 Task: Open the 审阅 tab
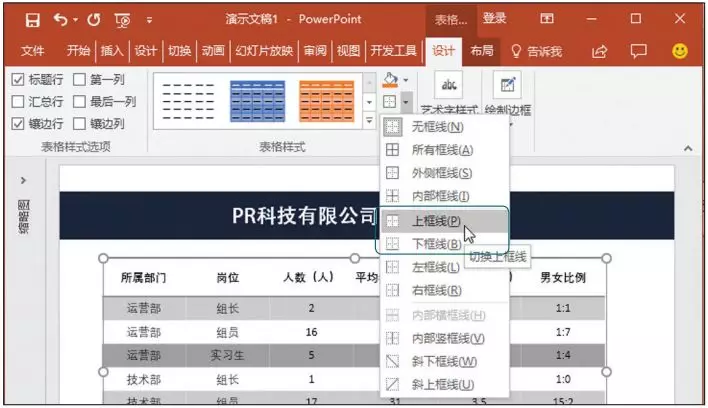point(315,51)
